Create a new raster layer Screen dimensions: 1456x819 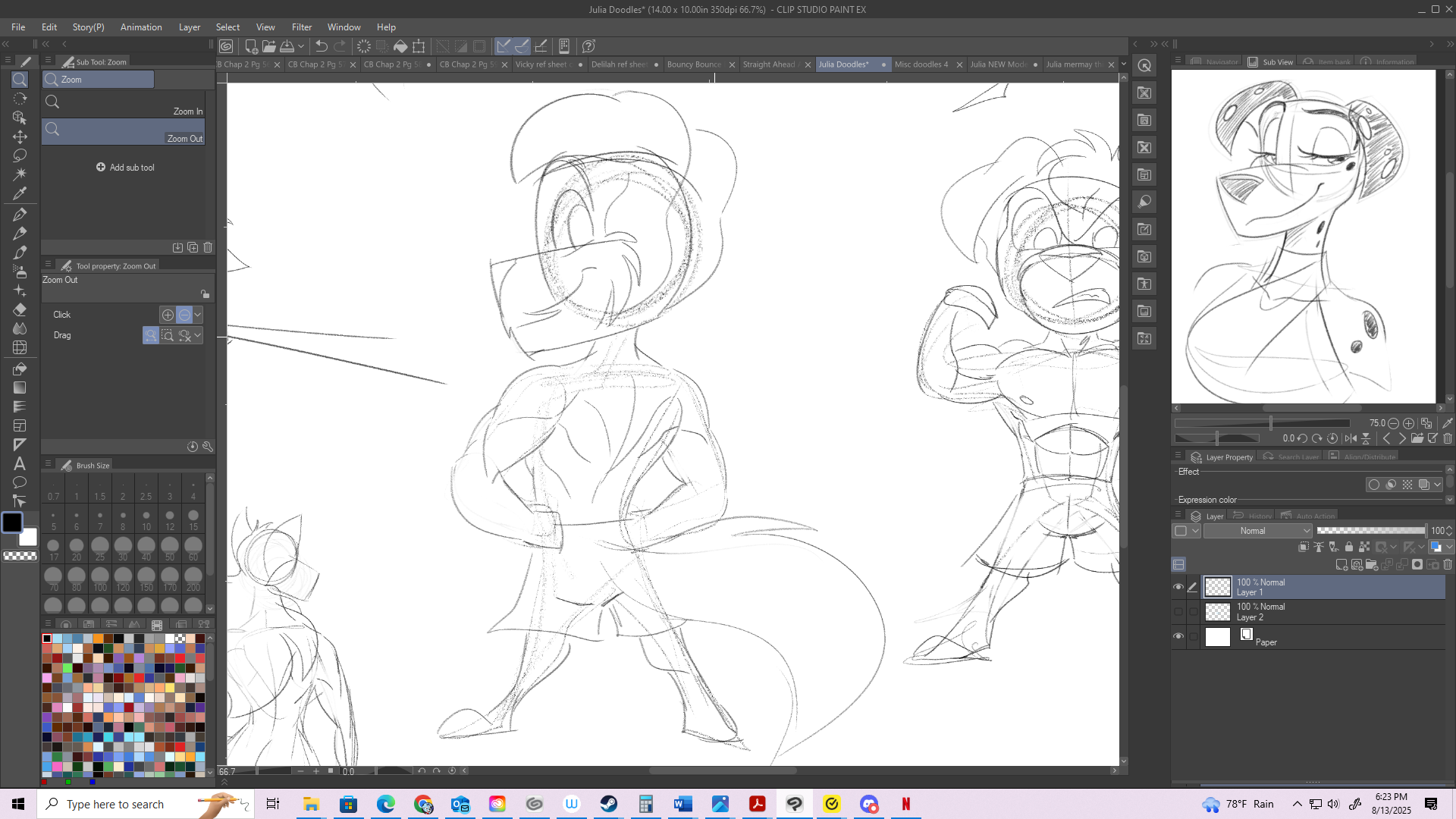[1341, 565]
